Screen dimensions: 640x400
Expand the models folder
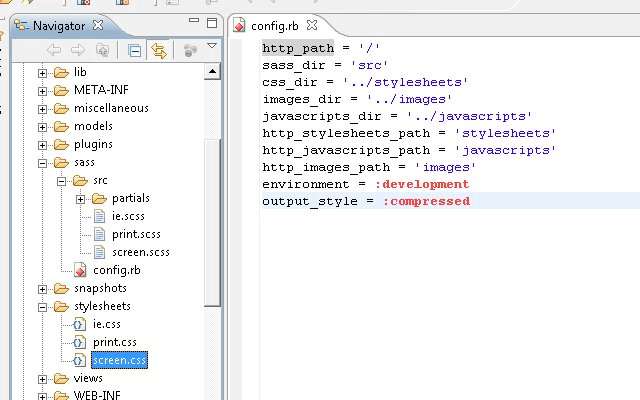(42, 127)
